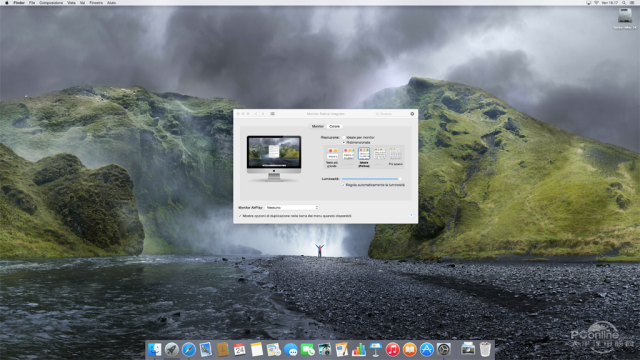Switch to the Colore tab
The image size is (640, 360).
click(x=334, y=127)
